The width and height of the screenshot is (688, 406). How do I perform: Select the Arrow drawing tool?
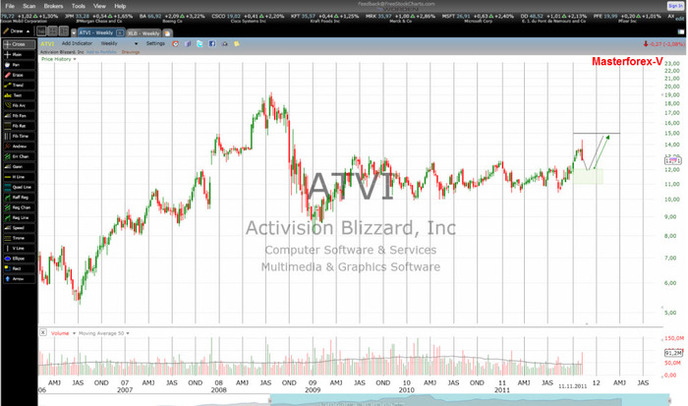pyautogui.click(x=19, y=279)
